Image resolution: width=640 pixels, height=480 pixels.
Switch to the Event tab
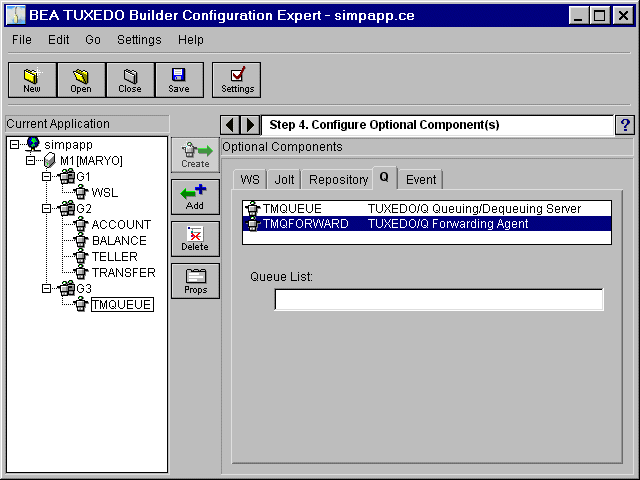pyautogui.click(x=421, y=180)
